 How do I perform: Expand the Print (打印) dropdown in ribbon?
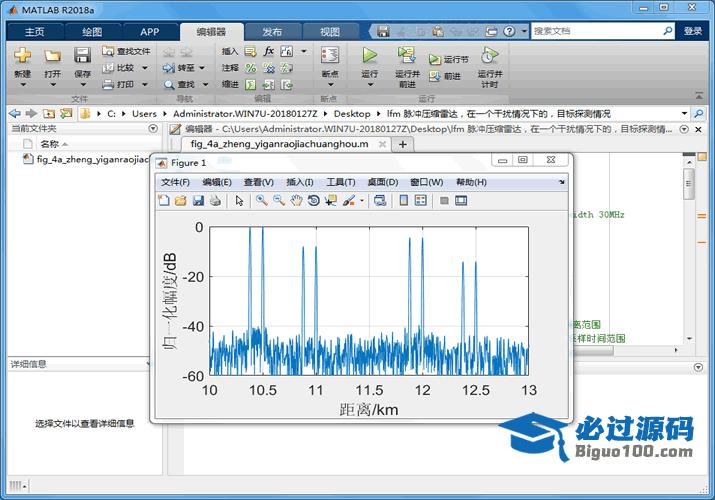click(x=145, y=85)
